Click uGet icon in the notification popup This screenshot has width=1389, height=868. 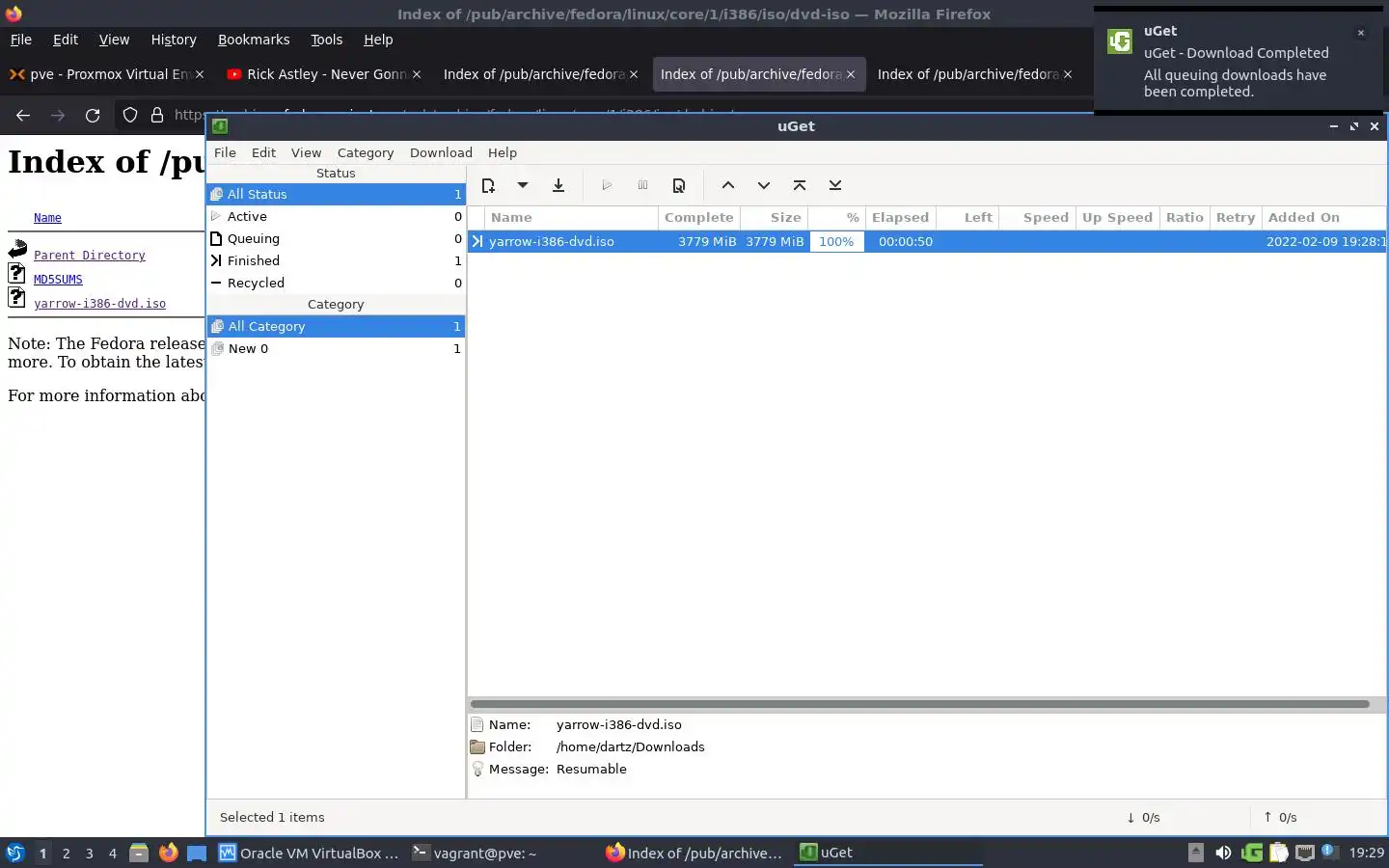click(1120, 41)
